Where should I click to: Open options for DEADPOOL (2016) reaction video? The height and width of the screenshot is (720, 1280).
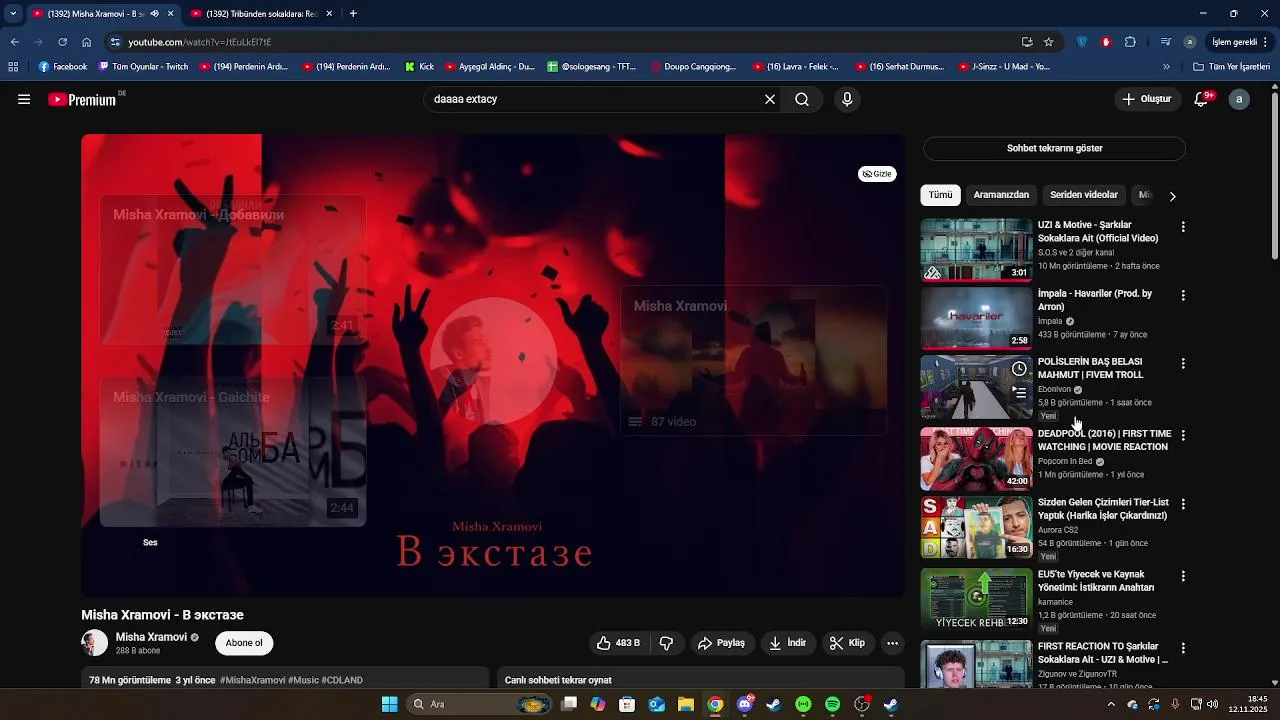[x=1183, y=435]
